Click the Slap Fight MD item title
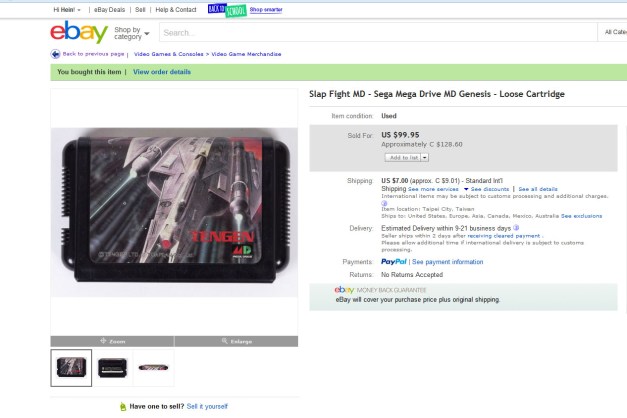Viewport: 627px width, 418px height. pos(437,94)
